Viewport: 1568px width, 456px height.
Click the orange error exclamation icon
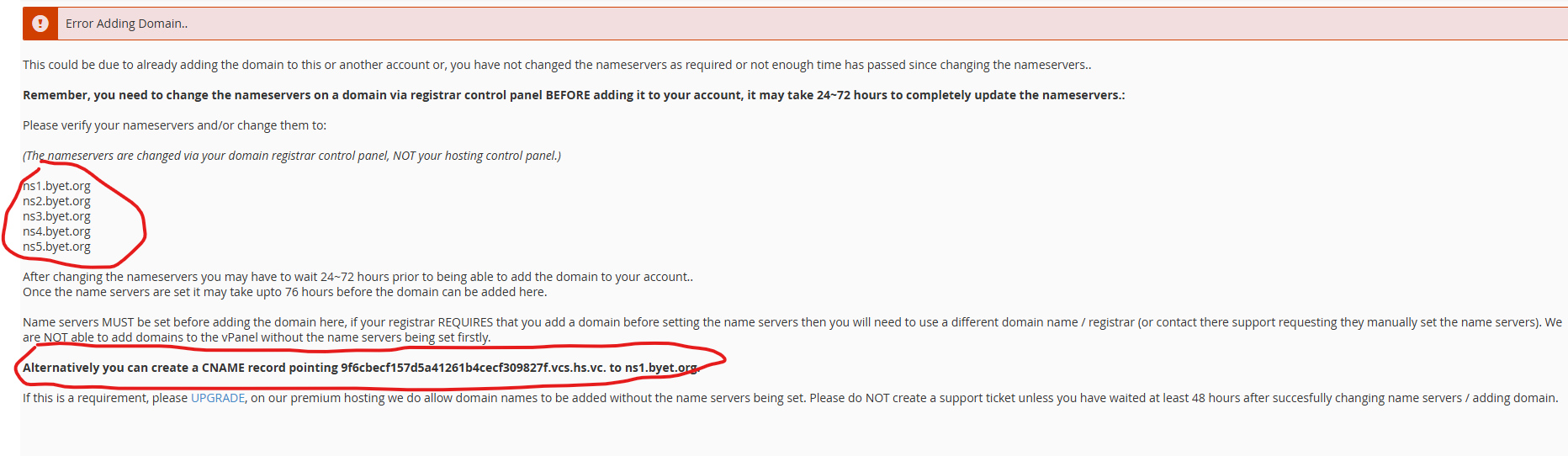(40, 24)
